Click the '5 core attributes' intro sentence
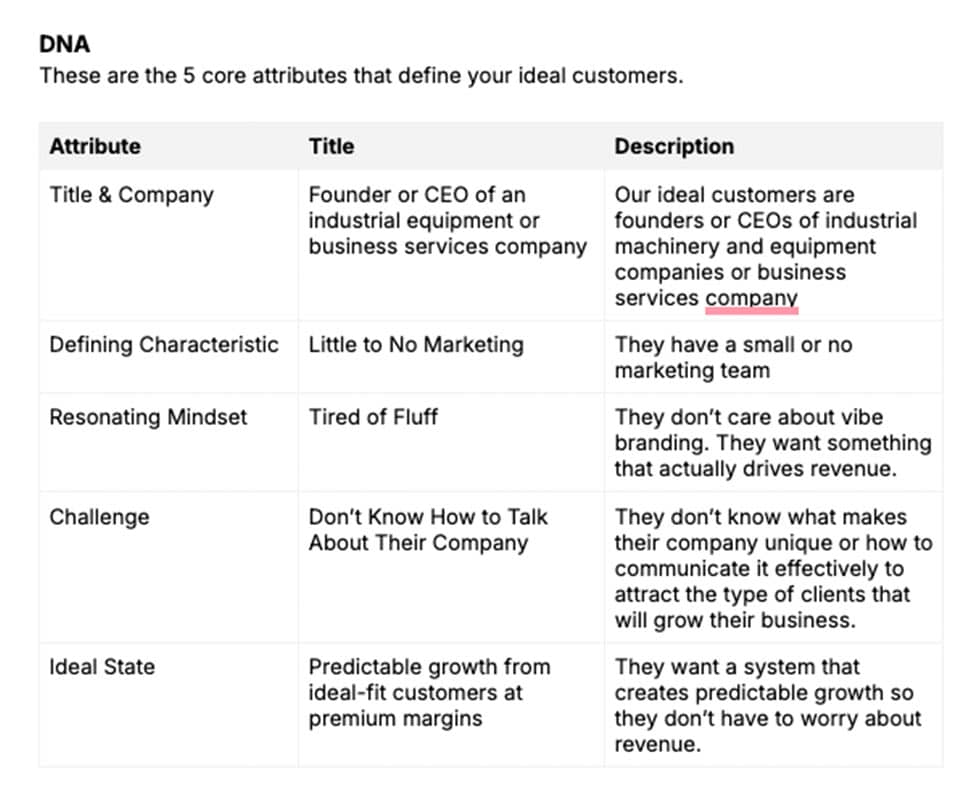Viewport: 970px width, 799px height. (x=360, y=76)
